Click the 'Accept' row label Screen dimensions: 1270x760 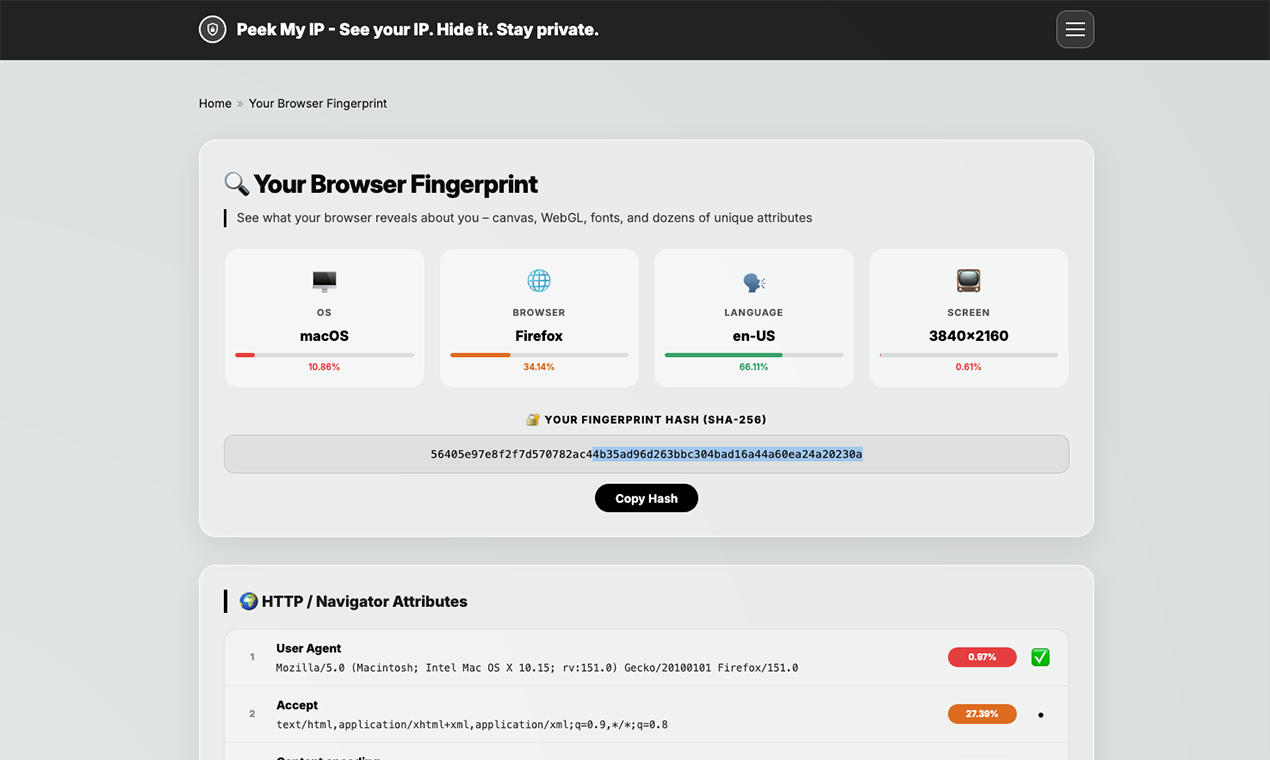297,706
